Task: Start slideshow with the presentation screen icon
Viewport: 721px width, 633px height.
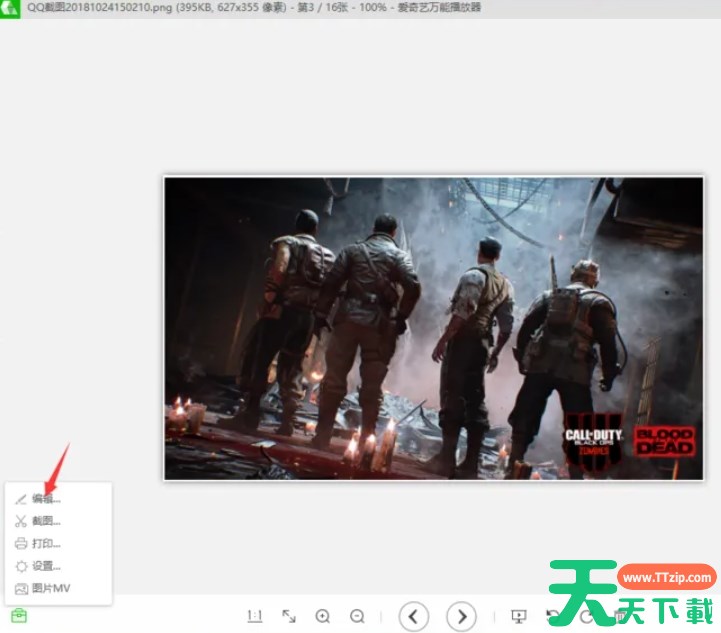Action: click(x=518, y=616)
